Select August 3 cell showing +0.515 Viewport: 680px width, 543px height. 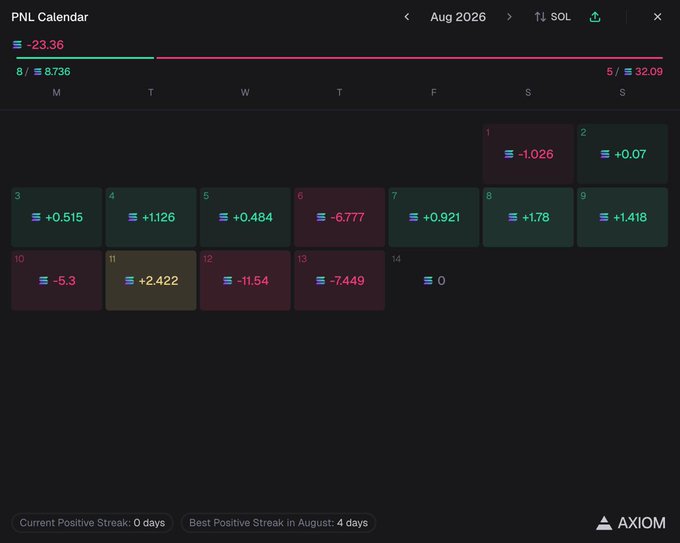(57, 217)
